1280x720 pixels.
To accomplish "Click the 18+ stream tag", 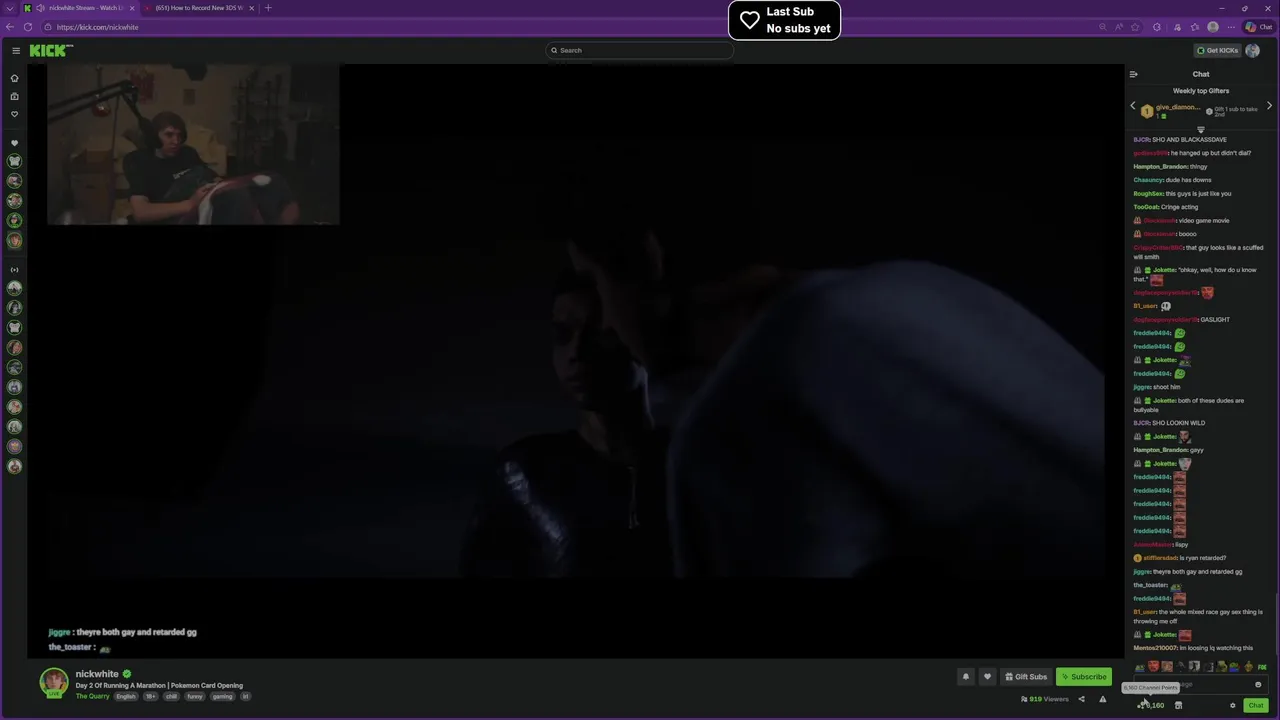I will click(150, 696).
